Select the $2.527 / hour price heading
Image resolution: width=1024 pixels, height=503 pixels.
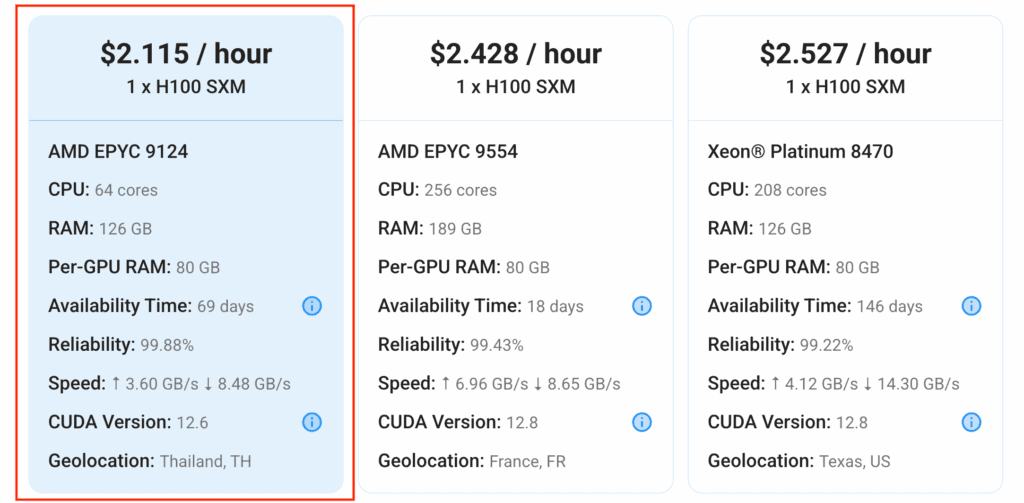(x=846, y=54)
